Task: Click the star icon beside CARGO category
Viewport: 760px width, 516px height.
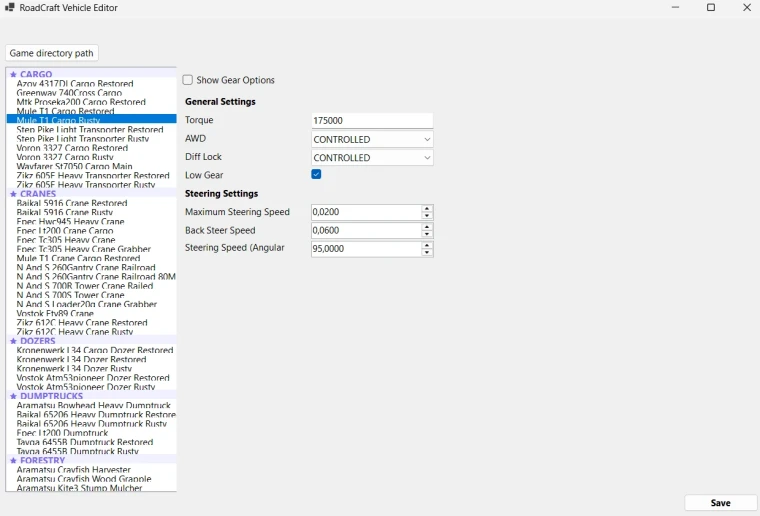Action: 13,74
